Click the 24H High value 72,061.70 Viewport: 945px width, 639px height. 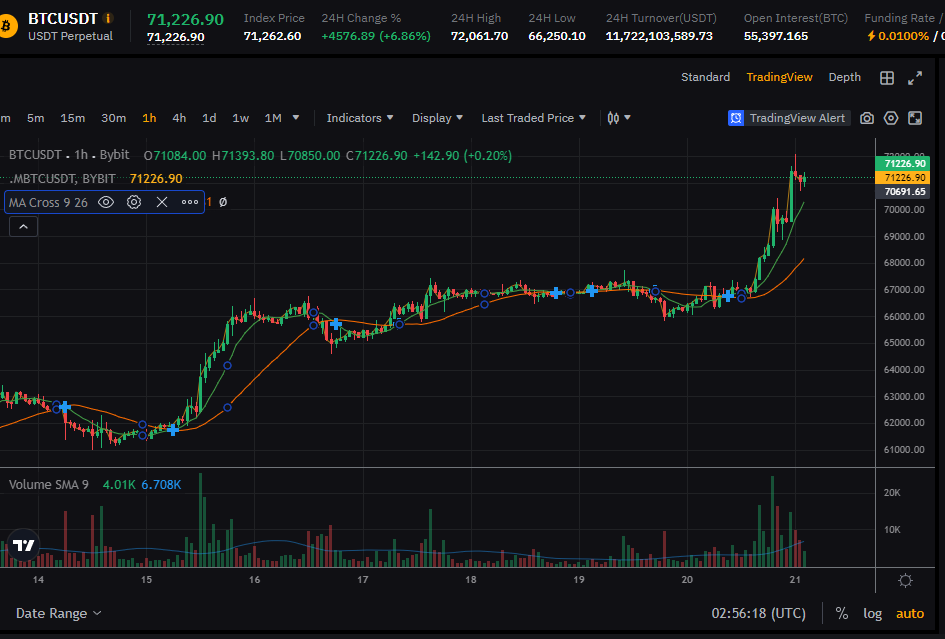click(x=479, y=36)
